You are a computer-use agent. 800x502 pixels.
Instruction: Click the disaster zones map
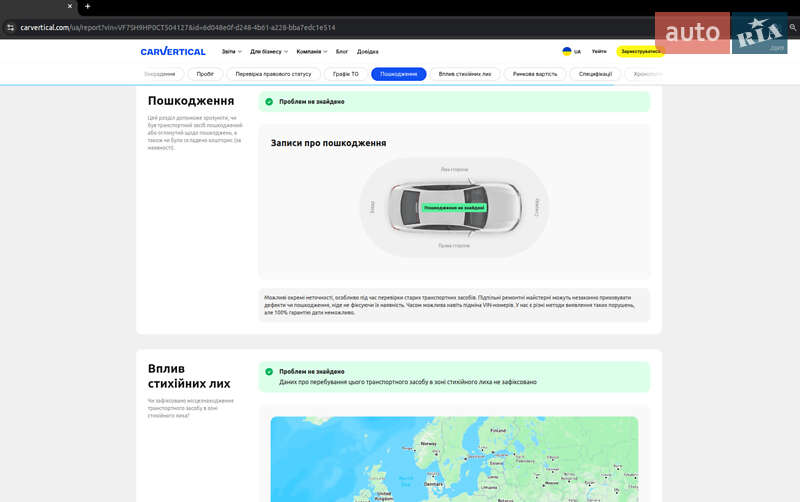click(x=454, y=459)
